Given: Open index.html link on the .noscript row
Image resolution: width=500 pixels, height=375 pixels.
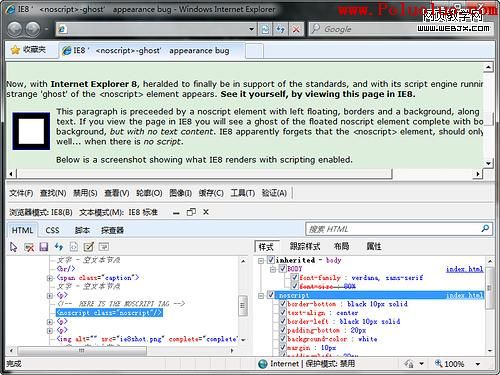Looking at the screenshot, I should (465, 295).
